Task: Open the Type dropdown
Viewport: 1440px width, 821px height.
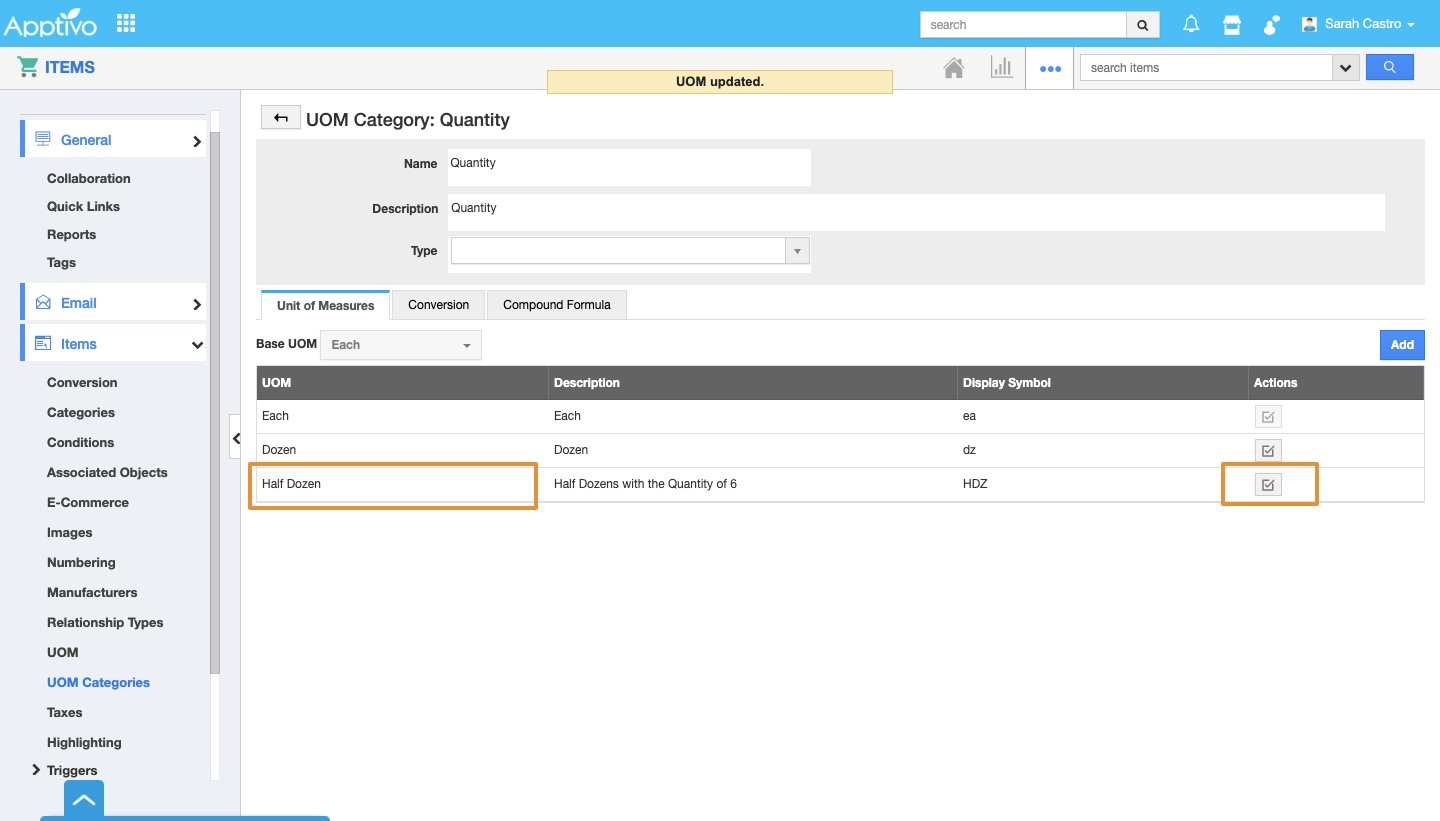Action: click(797, 251)
